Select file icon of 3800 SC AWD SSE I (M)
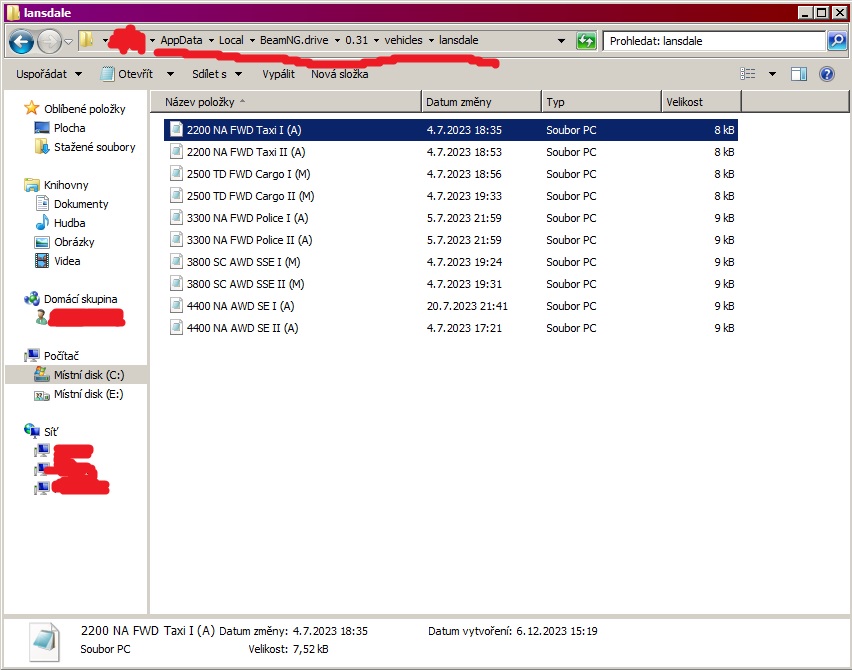The image size is (852, 670). tap(176, 261)
